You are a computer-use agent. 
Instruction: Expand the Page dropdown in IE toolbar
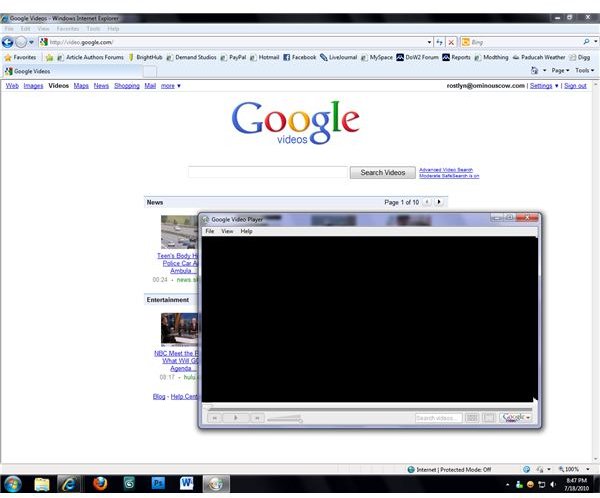559,71
